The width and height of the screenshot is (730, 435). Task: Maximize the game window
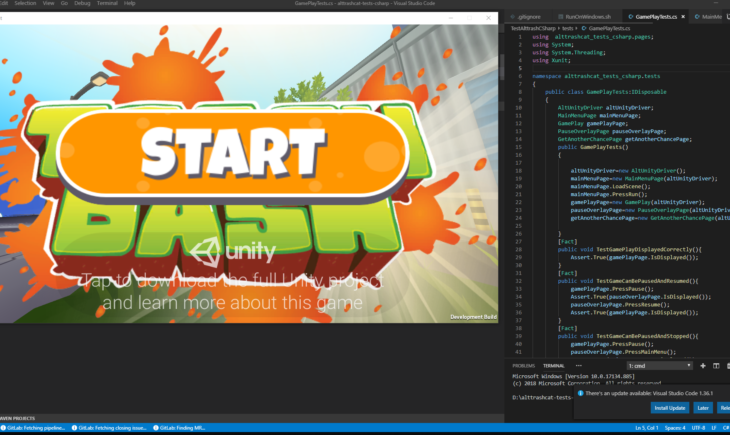[469, 18]
